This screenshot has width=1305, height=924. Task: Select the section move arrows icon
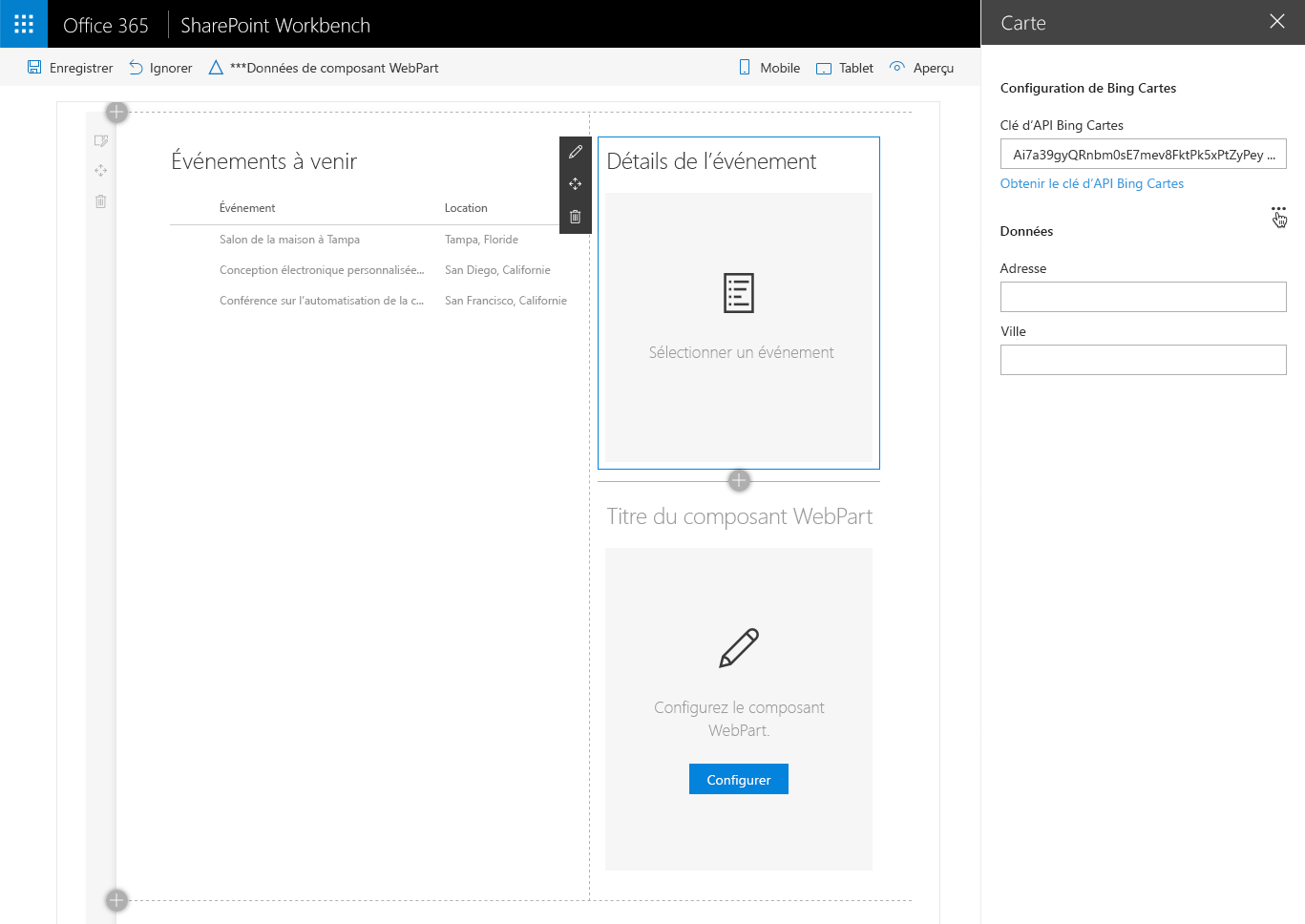[x=100, y=171]
